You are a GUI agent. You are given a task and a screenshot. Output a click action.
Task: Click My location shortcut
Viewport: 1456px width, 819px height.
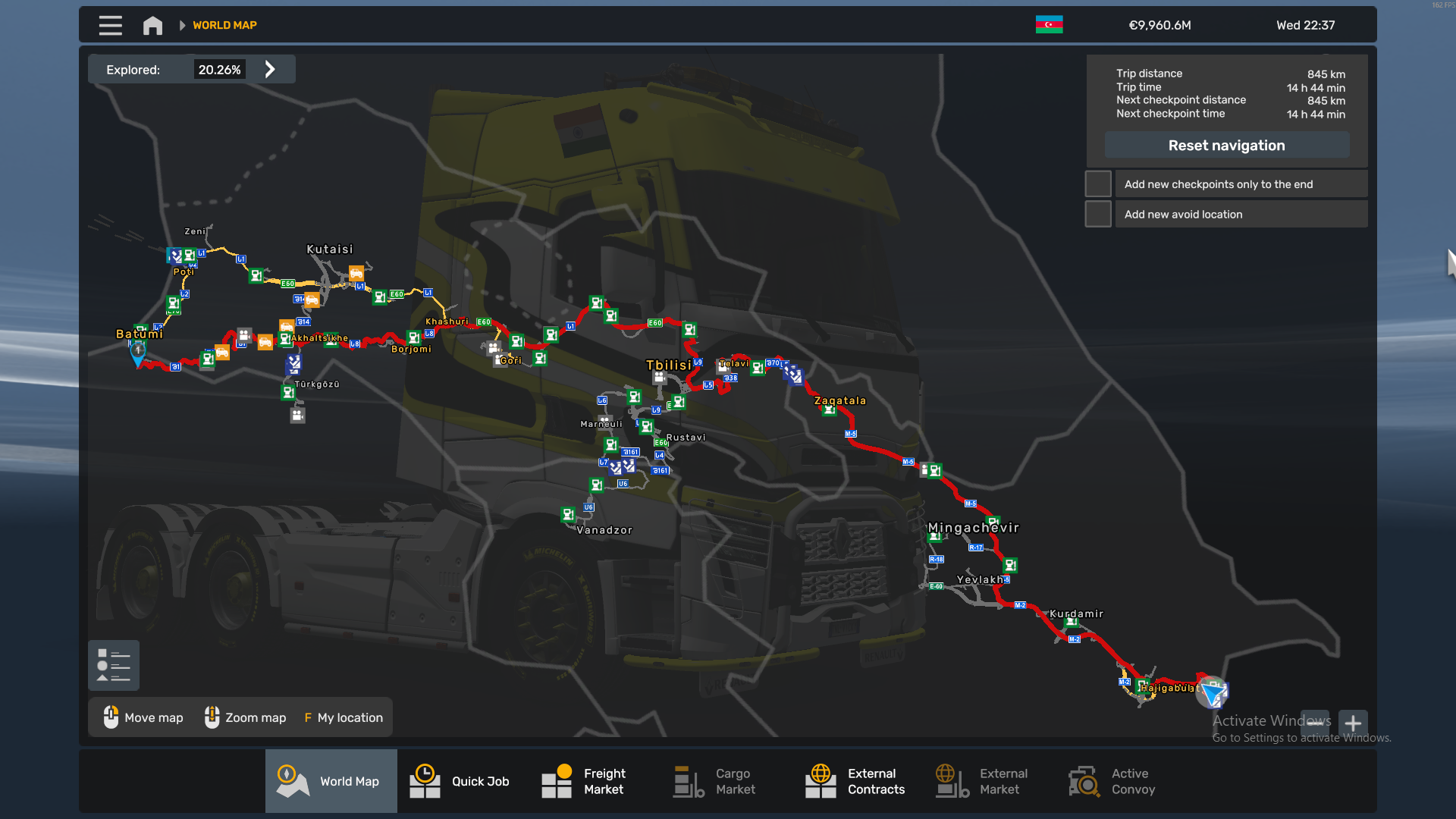344,717
